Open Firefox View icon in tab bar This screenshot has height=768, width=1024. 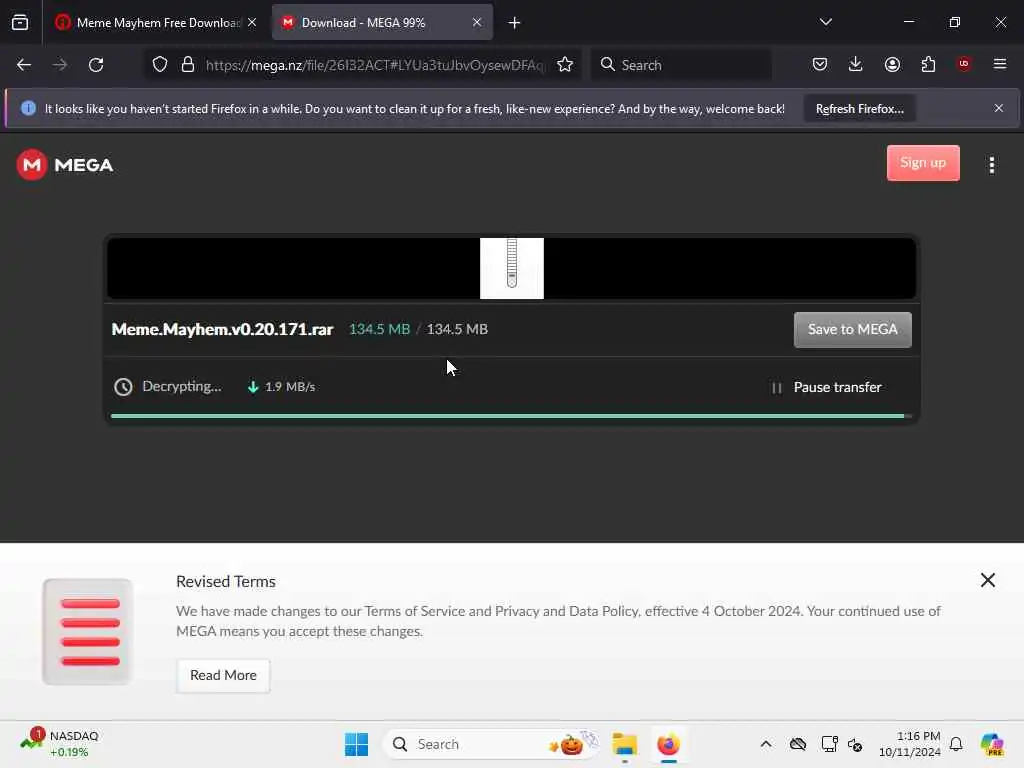(x=20, y=23)
